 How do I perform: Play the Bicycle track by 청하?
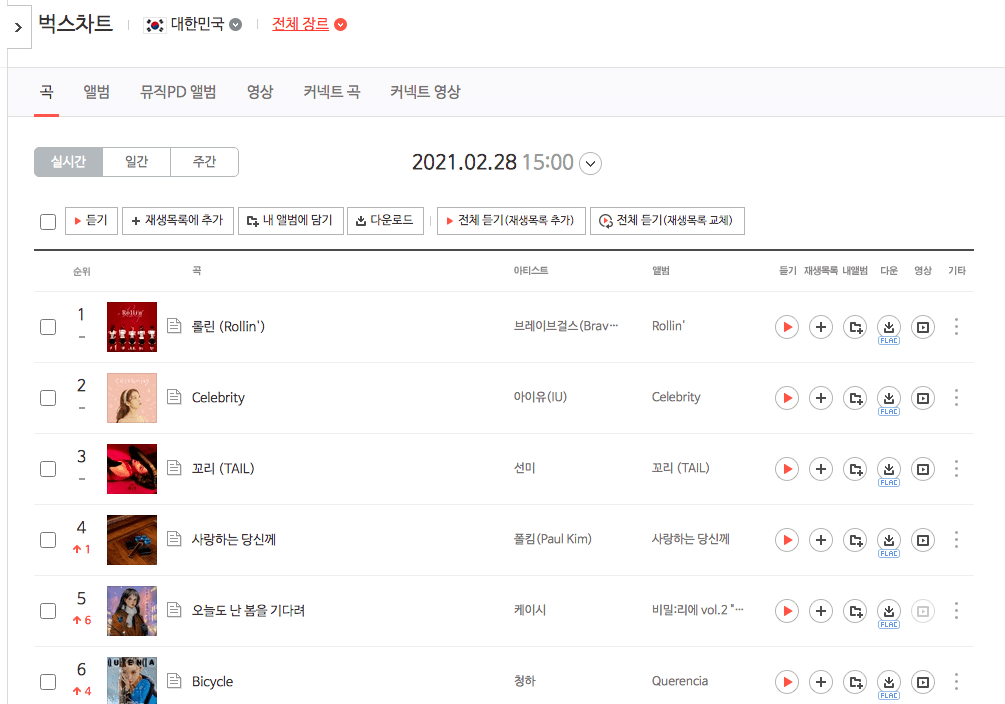coord(786,682)
